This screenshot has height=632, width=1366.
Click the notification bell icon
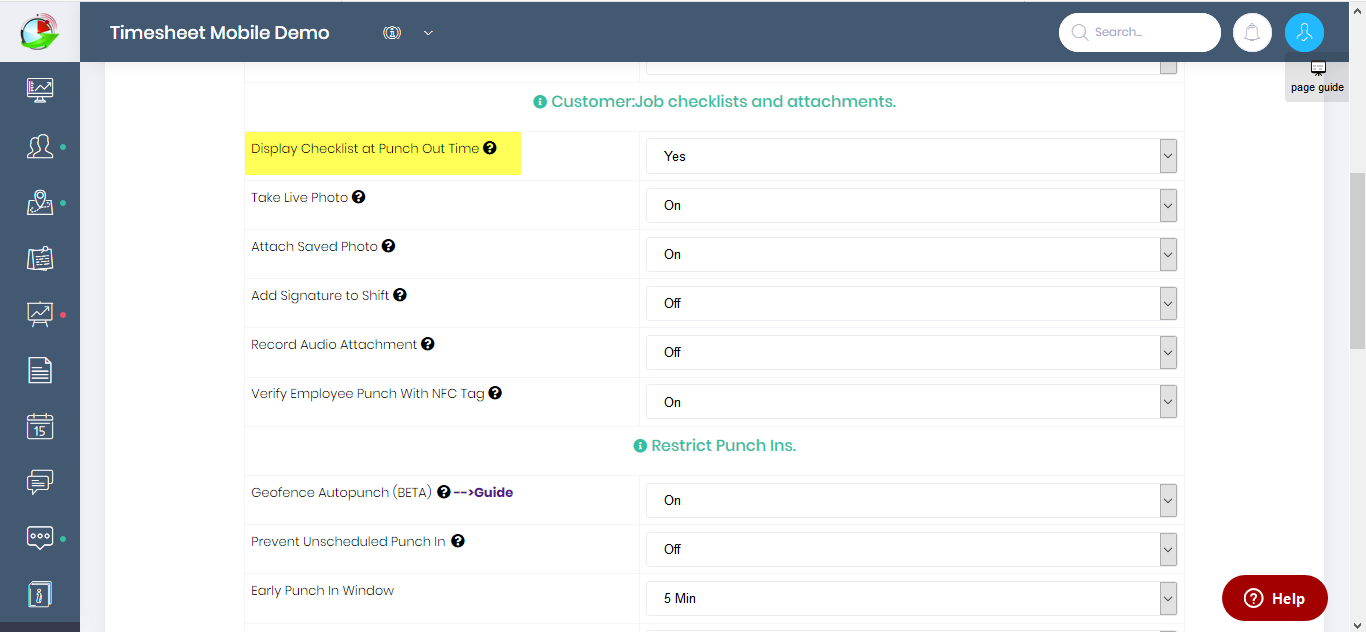click(x=1252, y=32)
